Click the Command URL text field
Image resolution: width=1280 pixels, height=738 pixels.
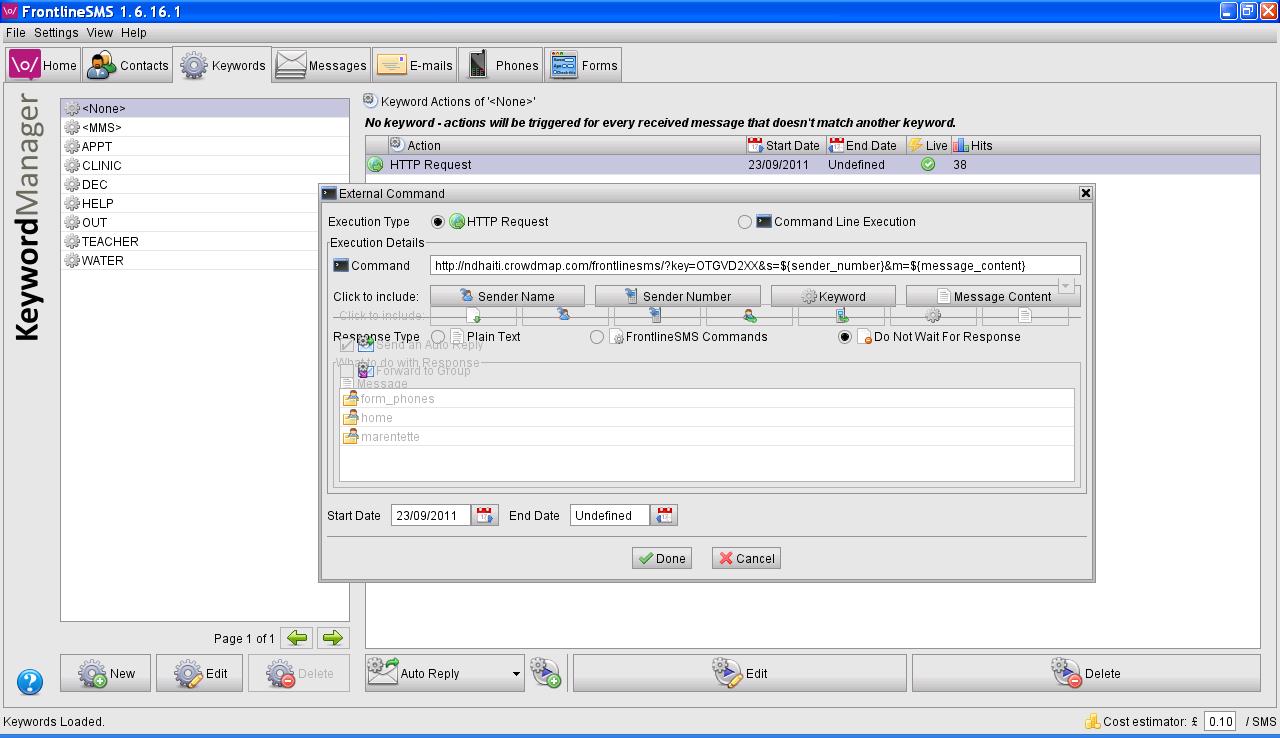[x=755, y=266]
